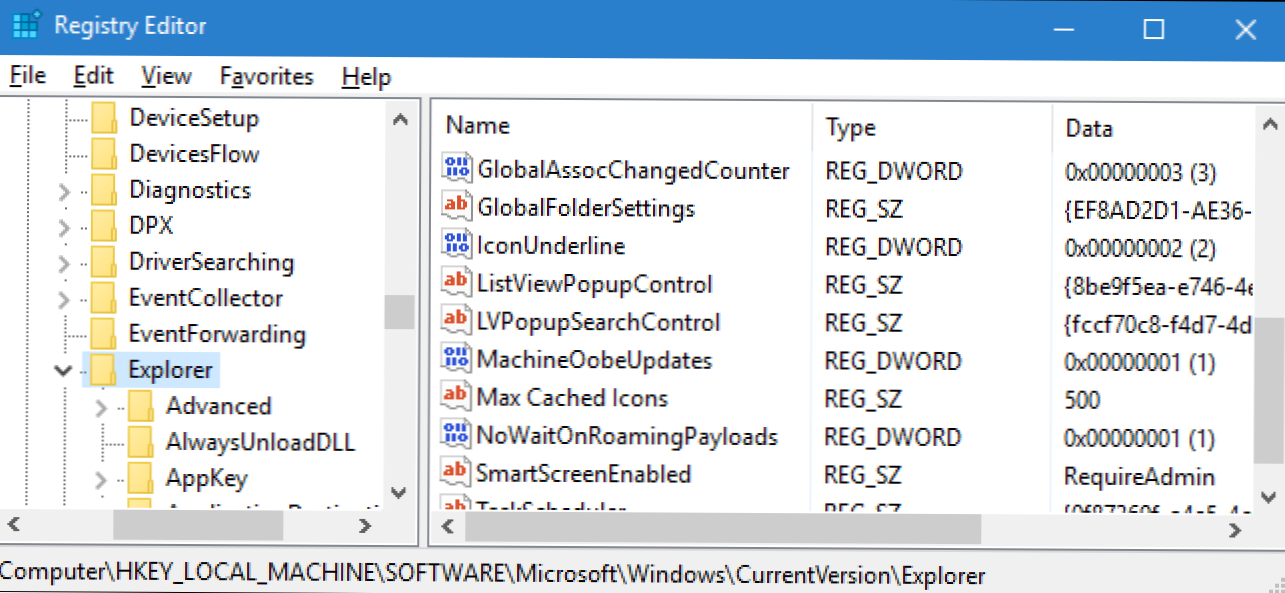The image size is (1285, 593).
Task: Expand the Diagnostics key
Action: [64, 190]
